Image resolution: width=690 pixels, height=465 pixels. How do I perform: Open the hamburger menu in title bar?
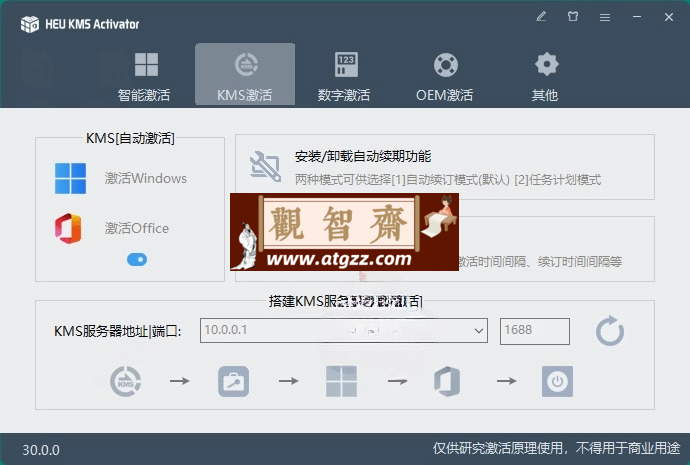[605, 18]
